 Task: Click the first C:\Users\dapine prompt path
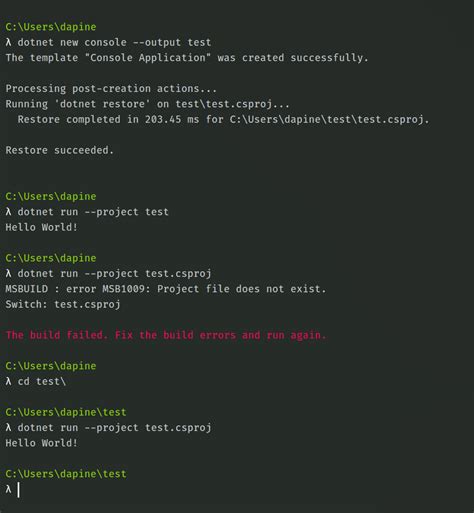tap(51, 27)
